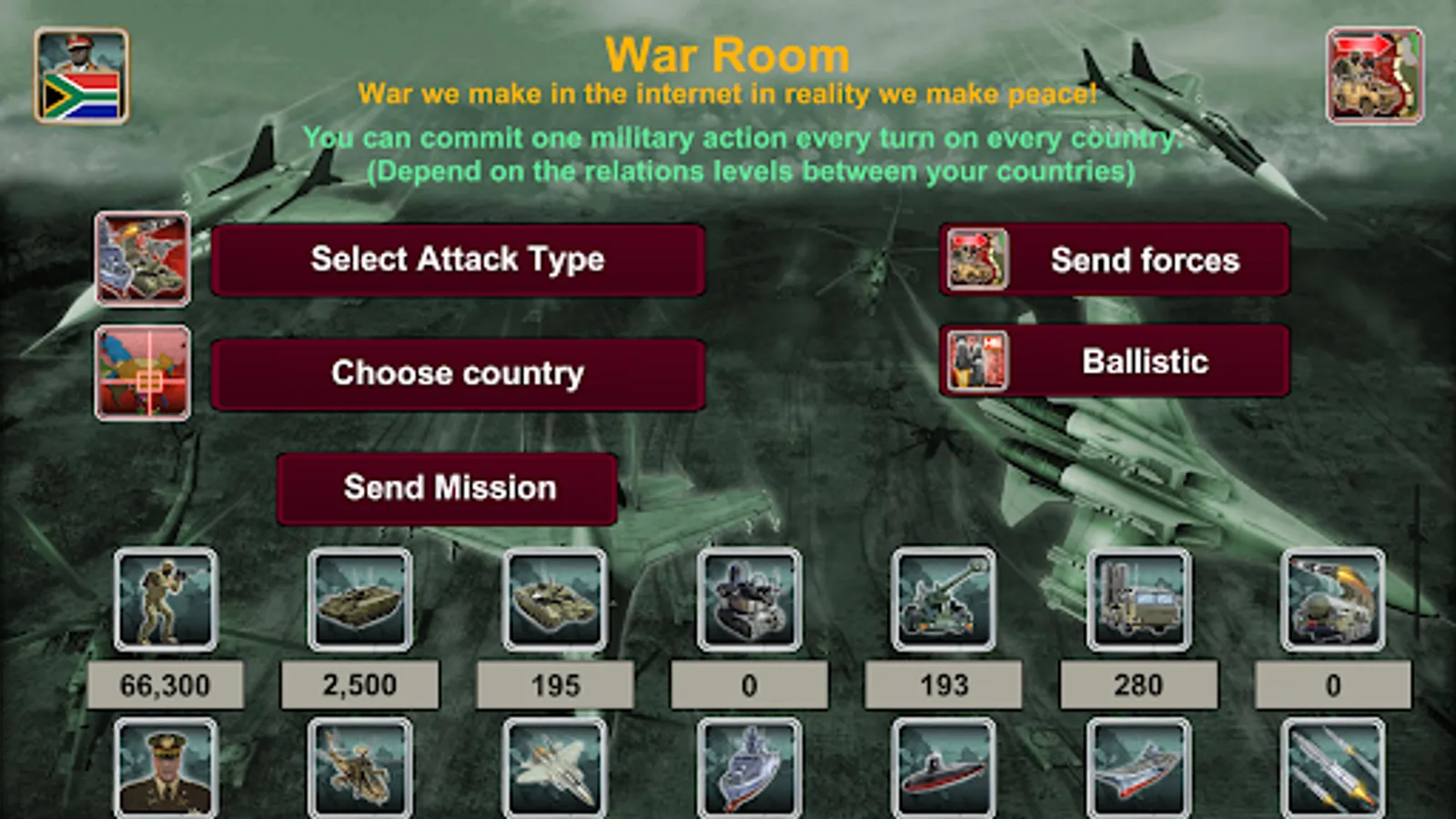Select the armored personnel carrier icon

(360, 600)
